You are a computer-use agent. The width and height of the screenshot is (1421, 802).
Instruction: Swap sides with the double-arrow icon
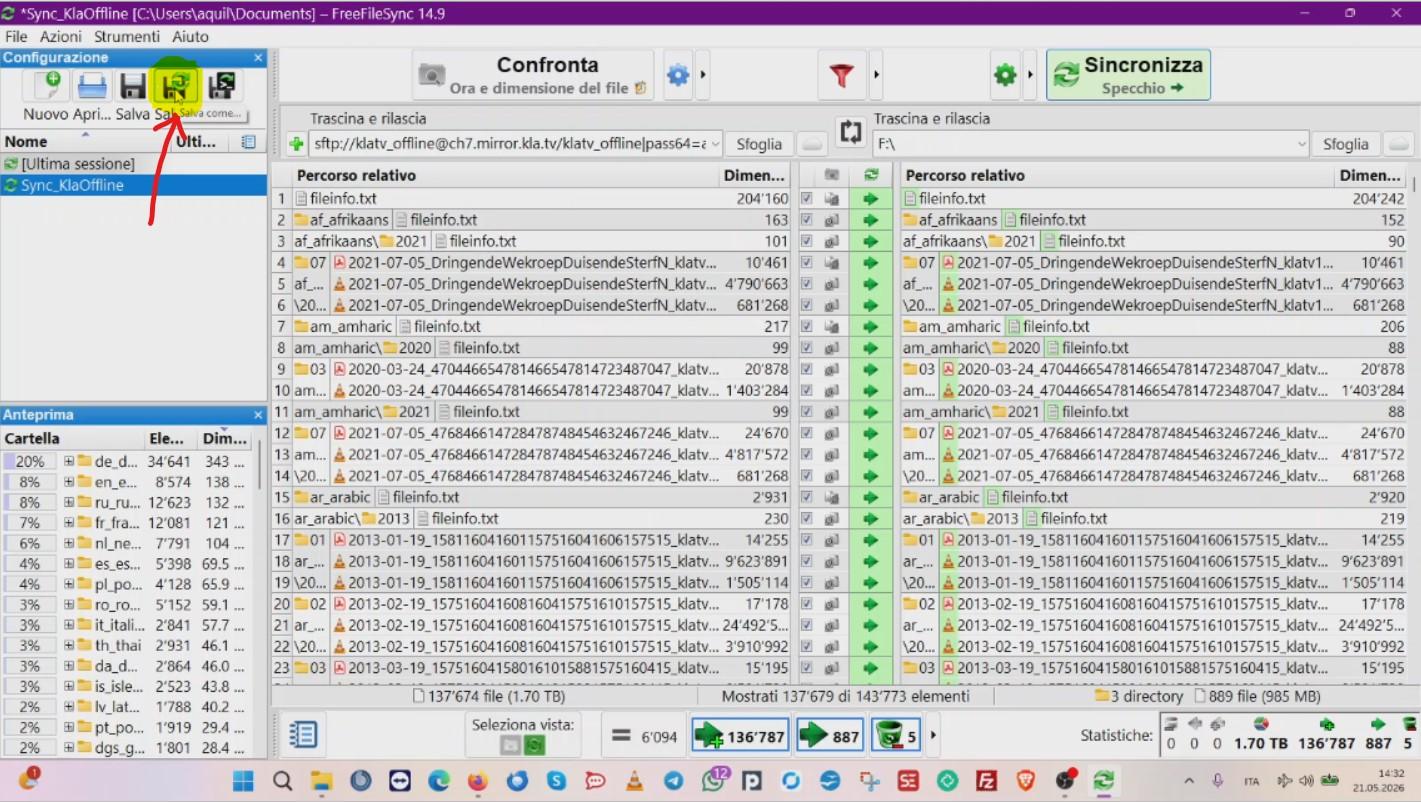(x=850, y=131)
